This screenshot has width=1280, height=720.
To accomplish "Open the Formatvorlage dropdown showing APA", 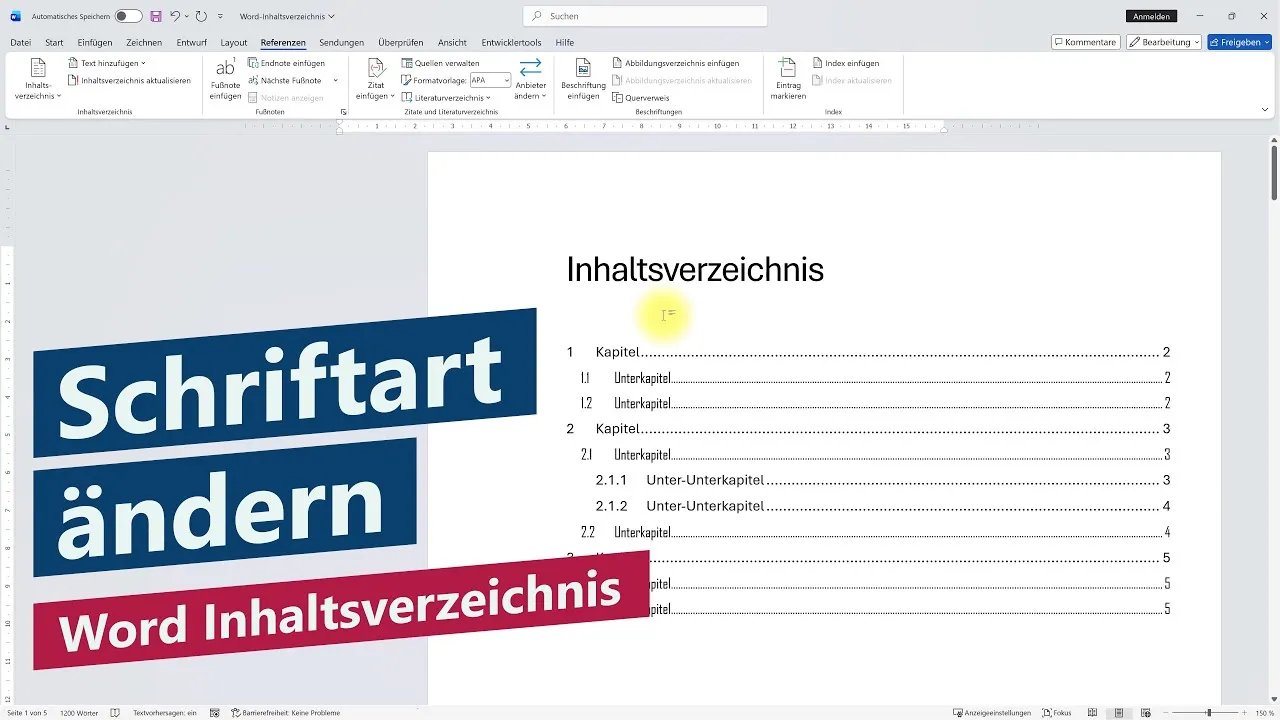I will (x=489, y=80).
